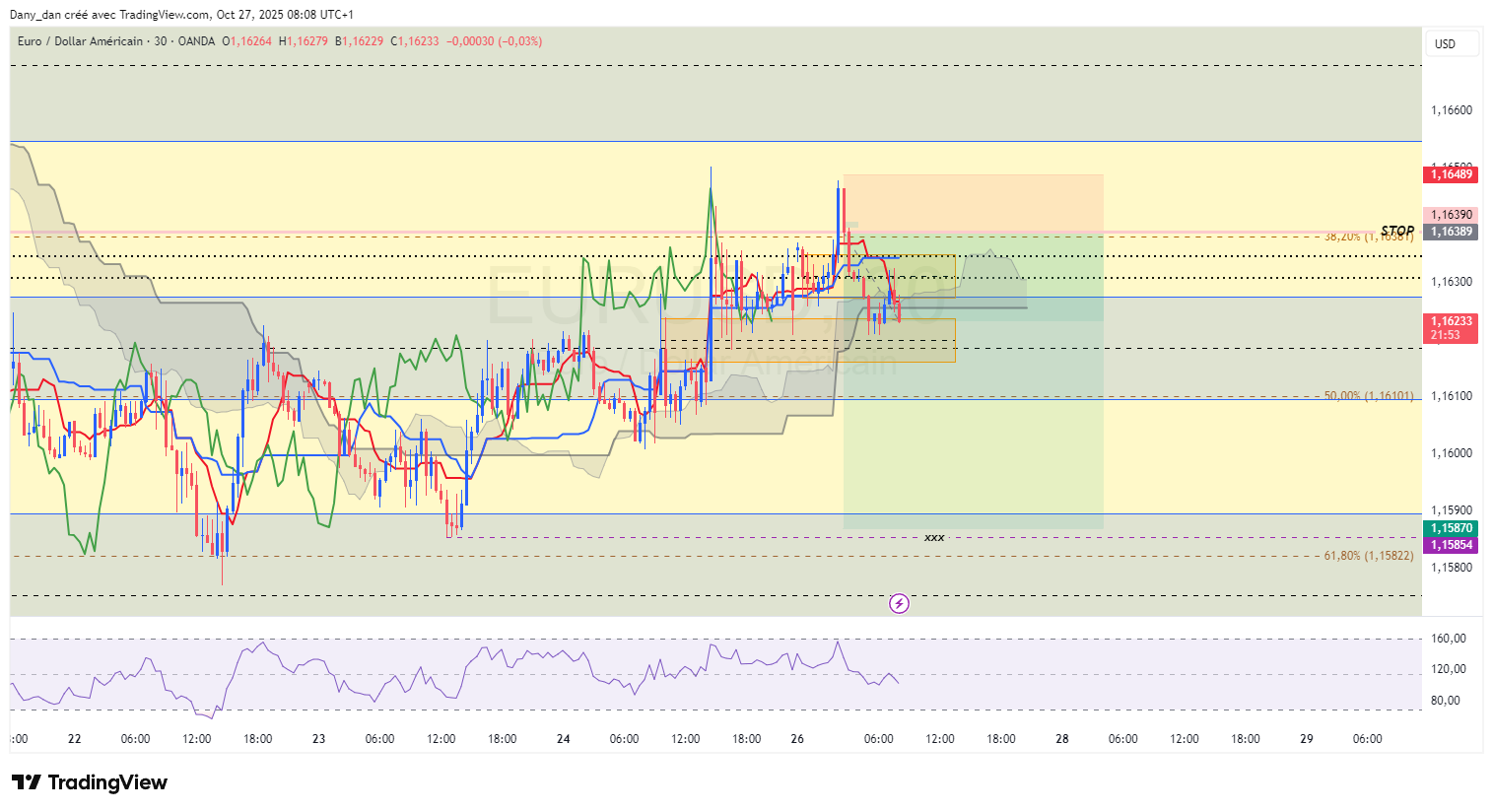This screenshot has height=812, width=1493.
Task: Click the 1,16300 price axis label
Action: coord(1452,282)
